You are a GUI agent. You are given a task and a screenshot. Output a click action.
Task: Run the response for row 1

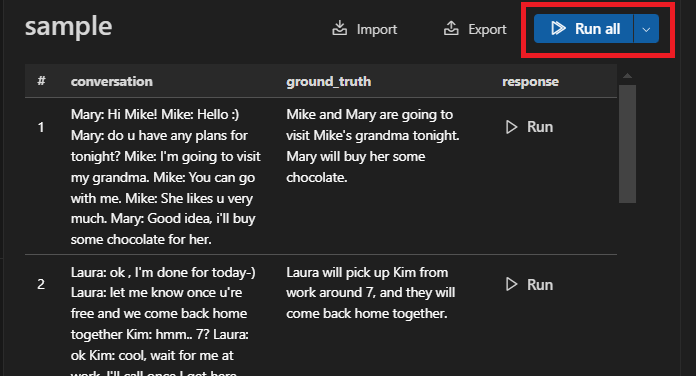coord(530,127)
